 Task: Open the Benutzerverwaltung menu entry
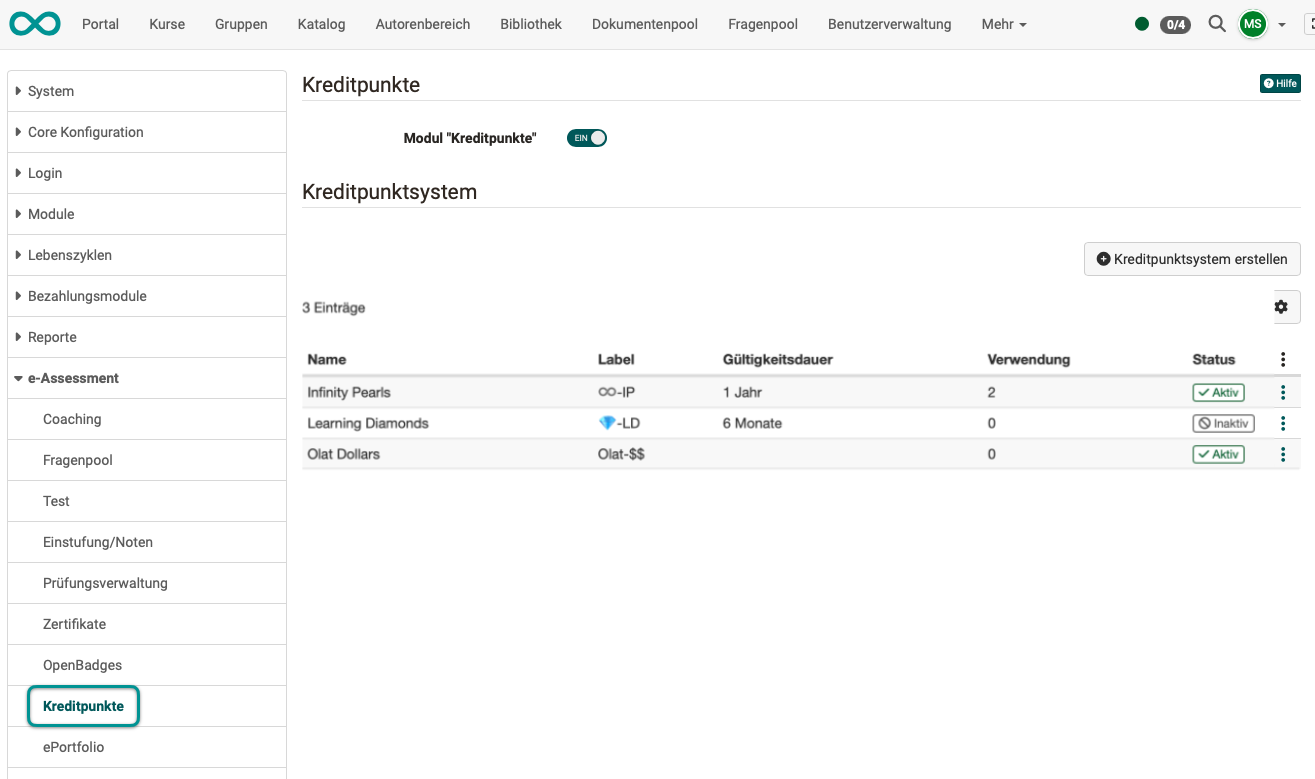[x=889, y=24]
